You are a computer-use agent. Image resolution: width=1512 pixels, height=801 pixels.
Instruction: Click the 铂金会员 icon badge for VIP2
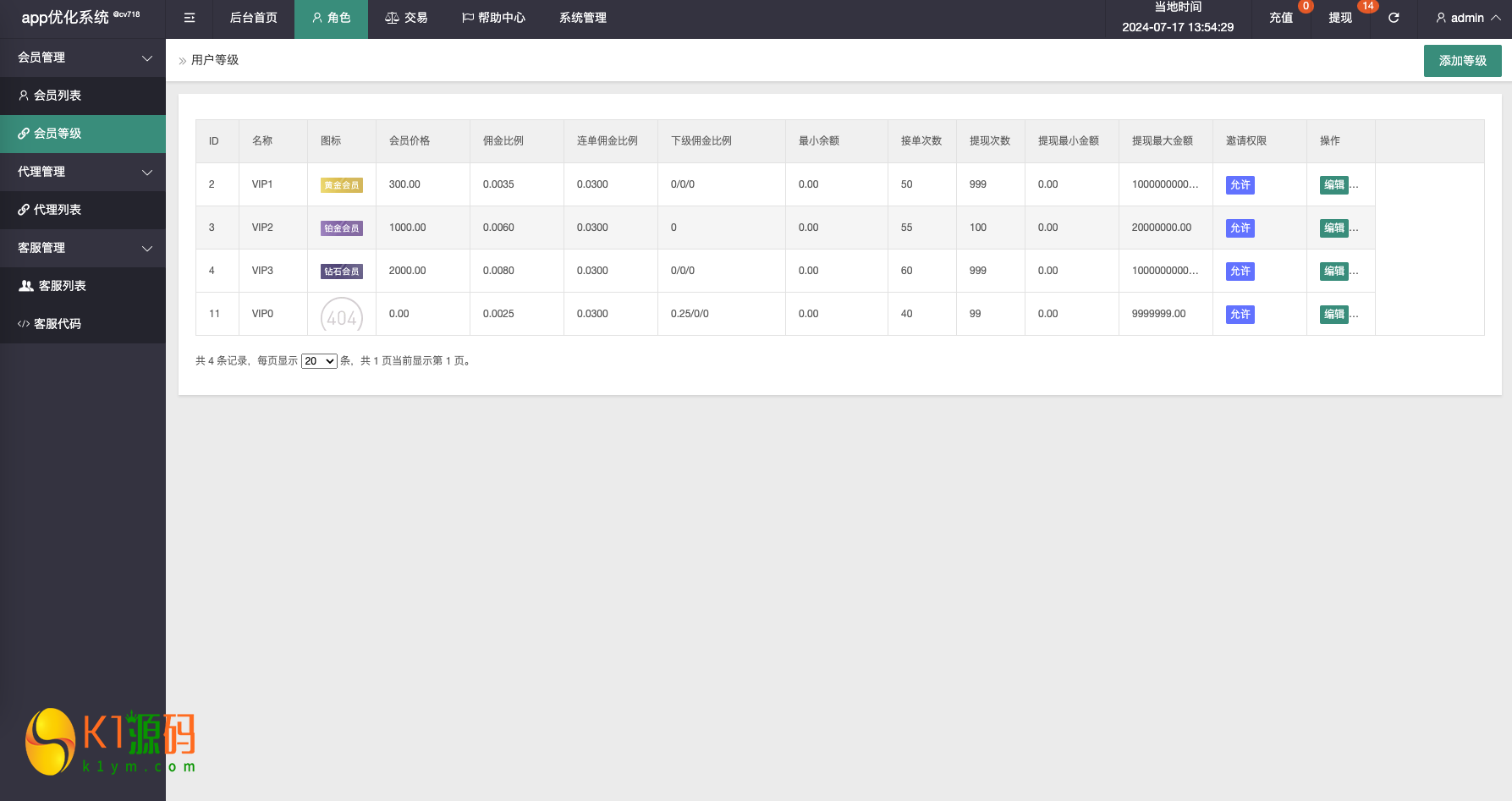[342, 228]
